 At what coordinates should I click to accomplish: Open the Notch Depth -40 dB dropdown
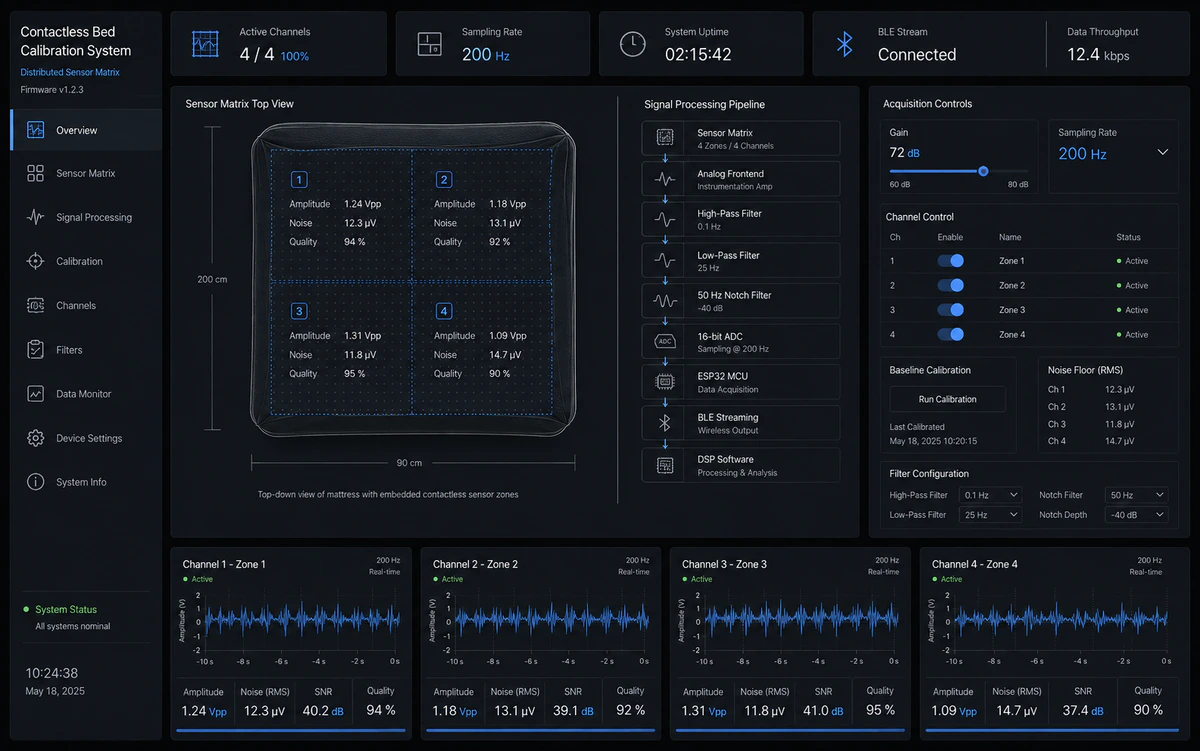(x=1136, y=515)
